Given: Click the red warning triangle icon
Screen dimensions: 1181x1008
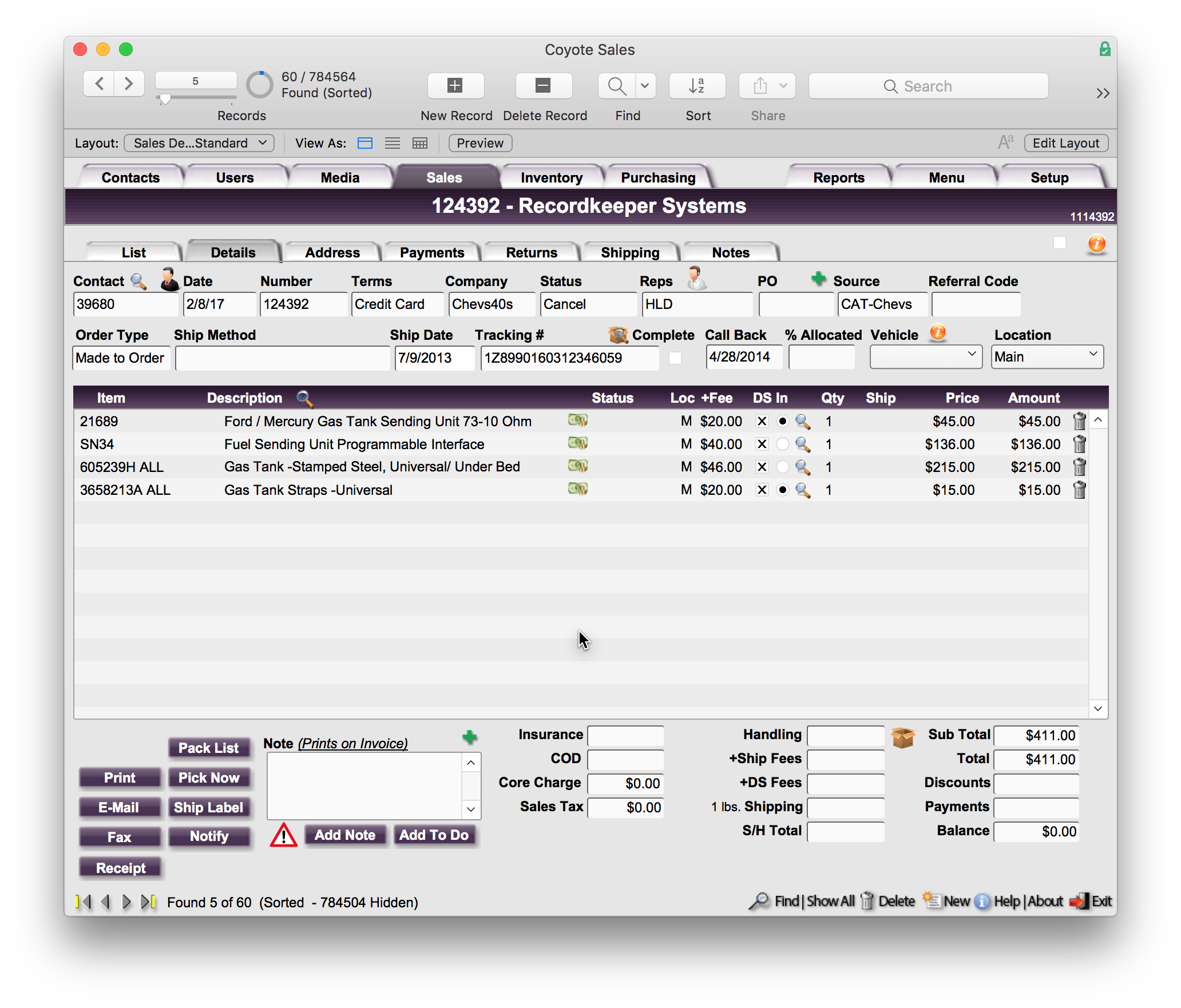Looking at the screenshot, I should [284, 835].
